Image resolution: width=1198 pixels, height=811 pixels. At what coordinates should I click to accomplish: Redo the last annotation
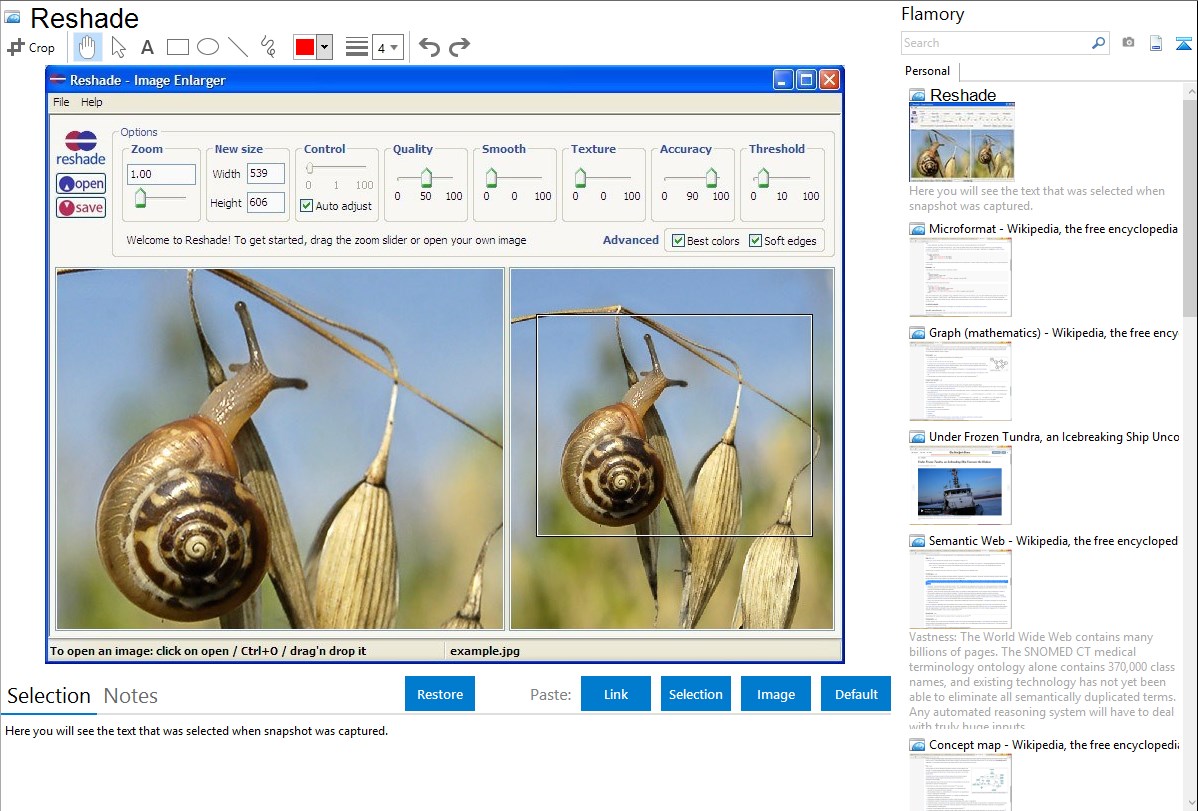(x=459, y=47)
